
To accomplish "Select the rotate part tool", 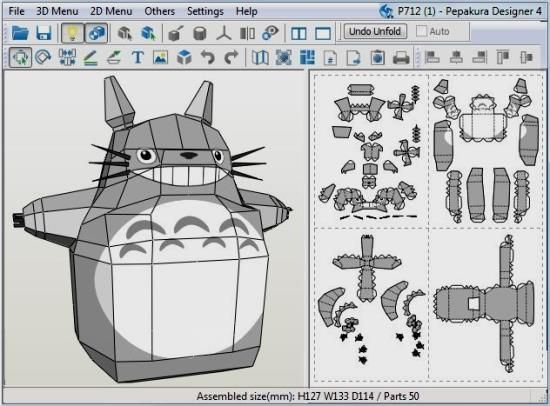I will (x=43, y=57).
